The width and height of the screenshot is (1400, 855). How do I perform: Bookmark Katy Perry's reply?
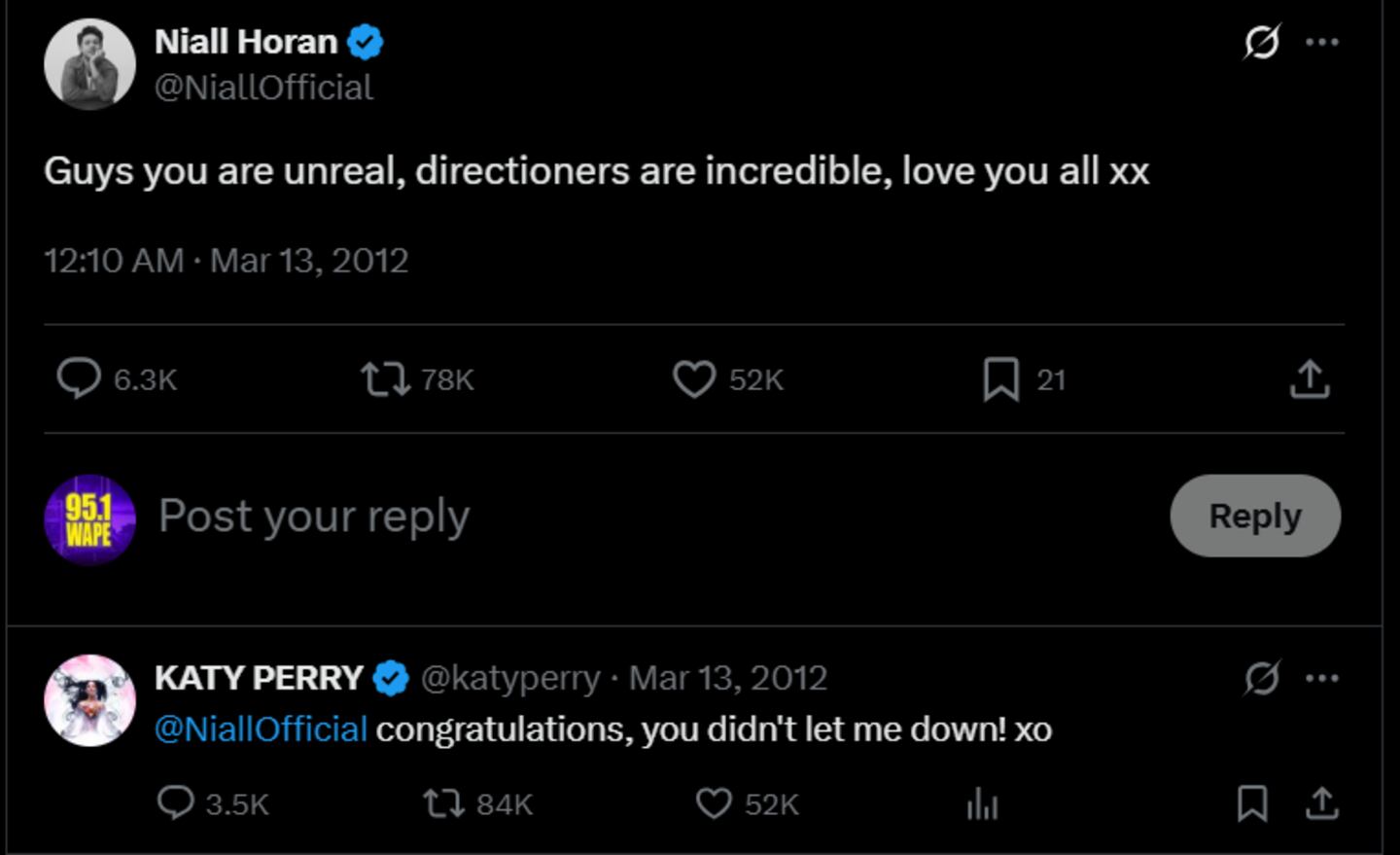pyautogui.click(x=1252, y=803)
